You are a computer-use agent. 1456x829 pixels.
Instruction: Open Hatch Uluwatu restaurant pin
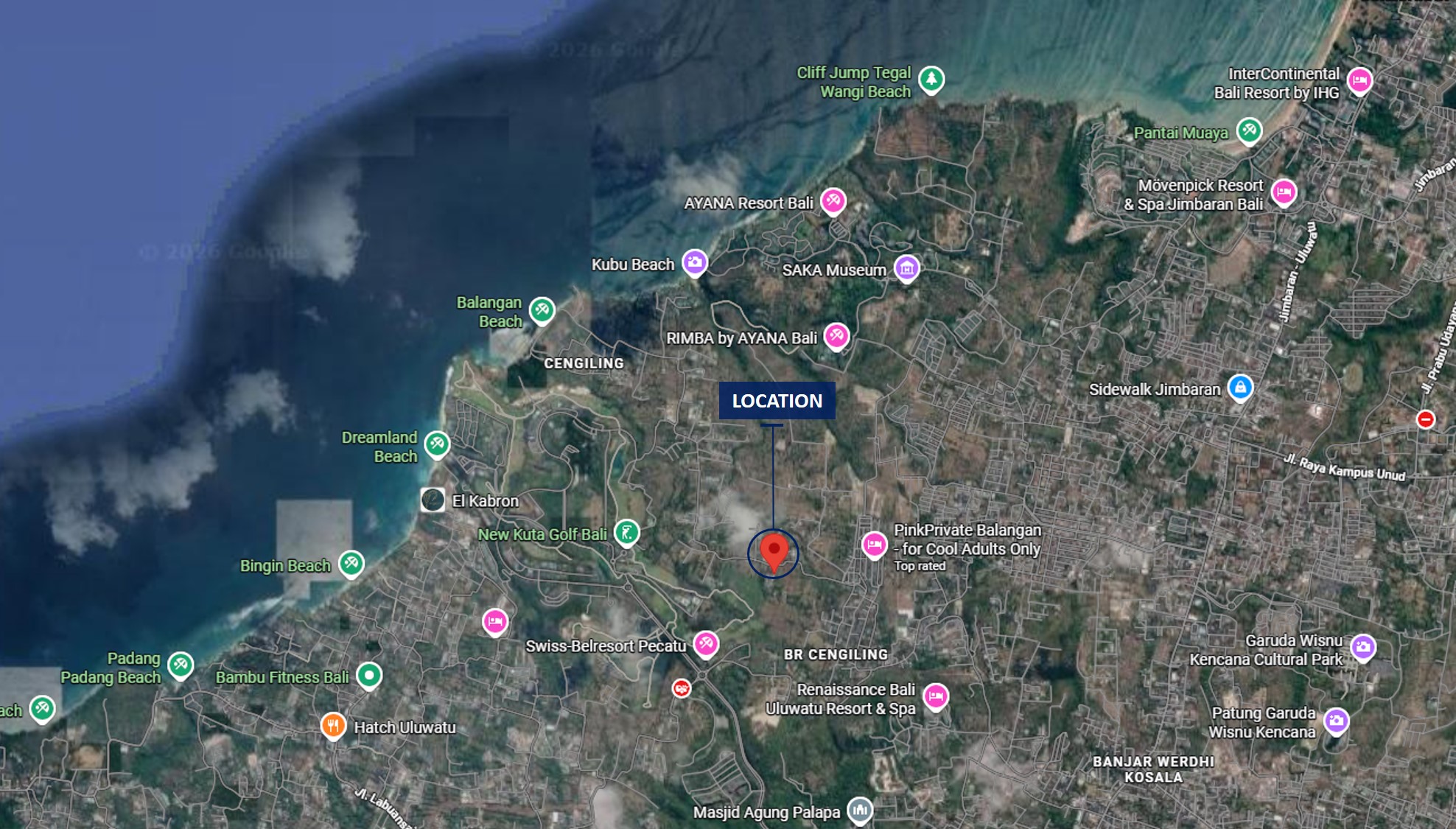(333, 726)
